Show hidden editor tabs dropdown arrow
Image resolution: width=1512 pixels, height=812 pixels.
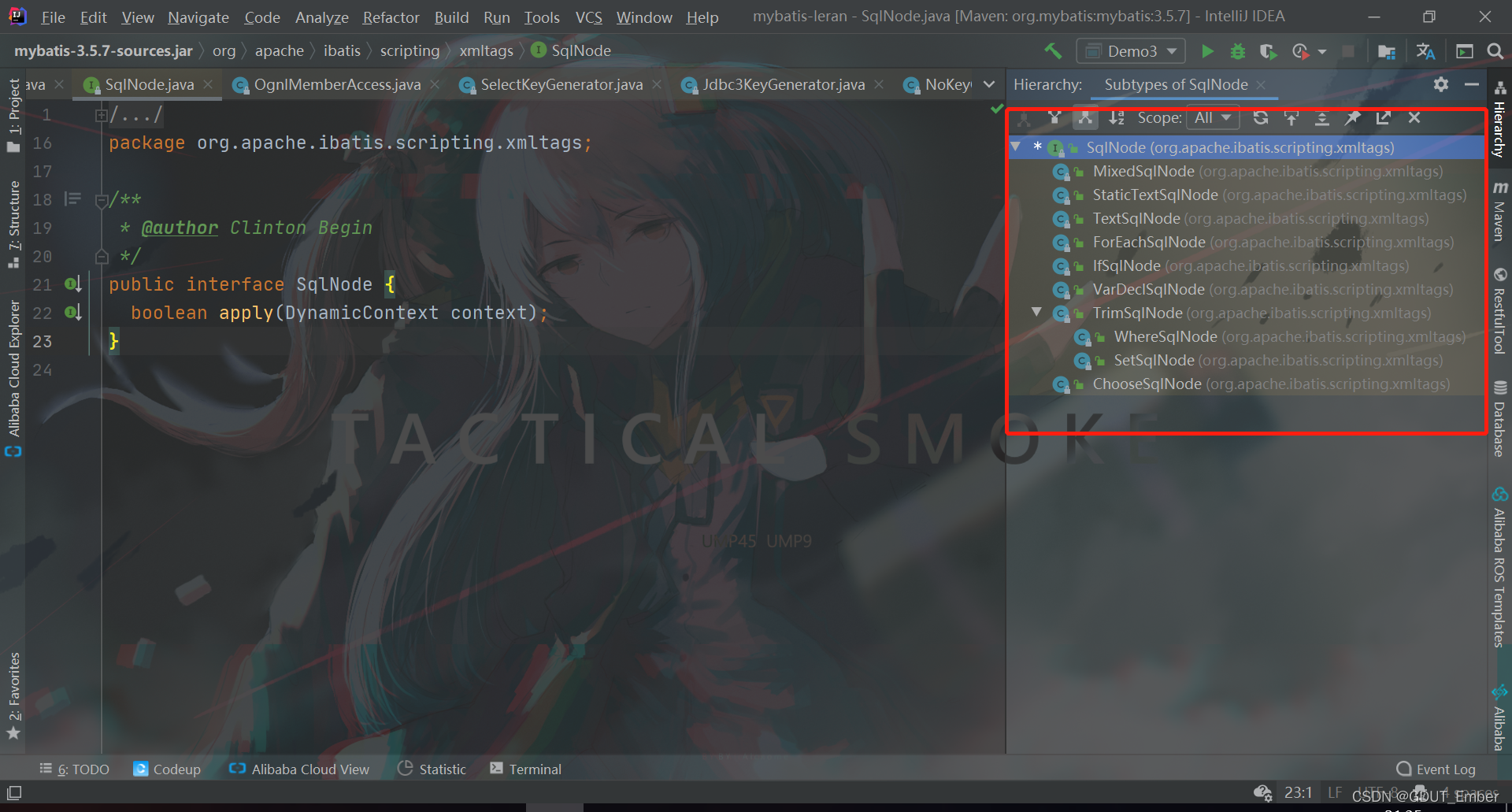click(x=989, y=84)
